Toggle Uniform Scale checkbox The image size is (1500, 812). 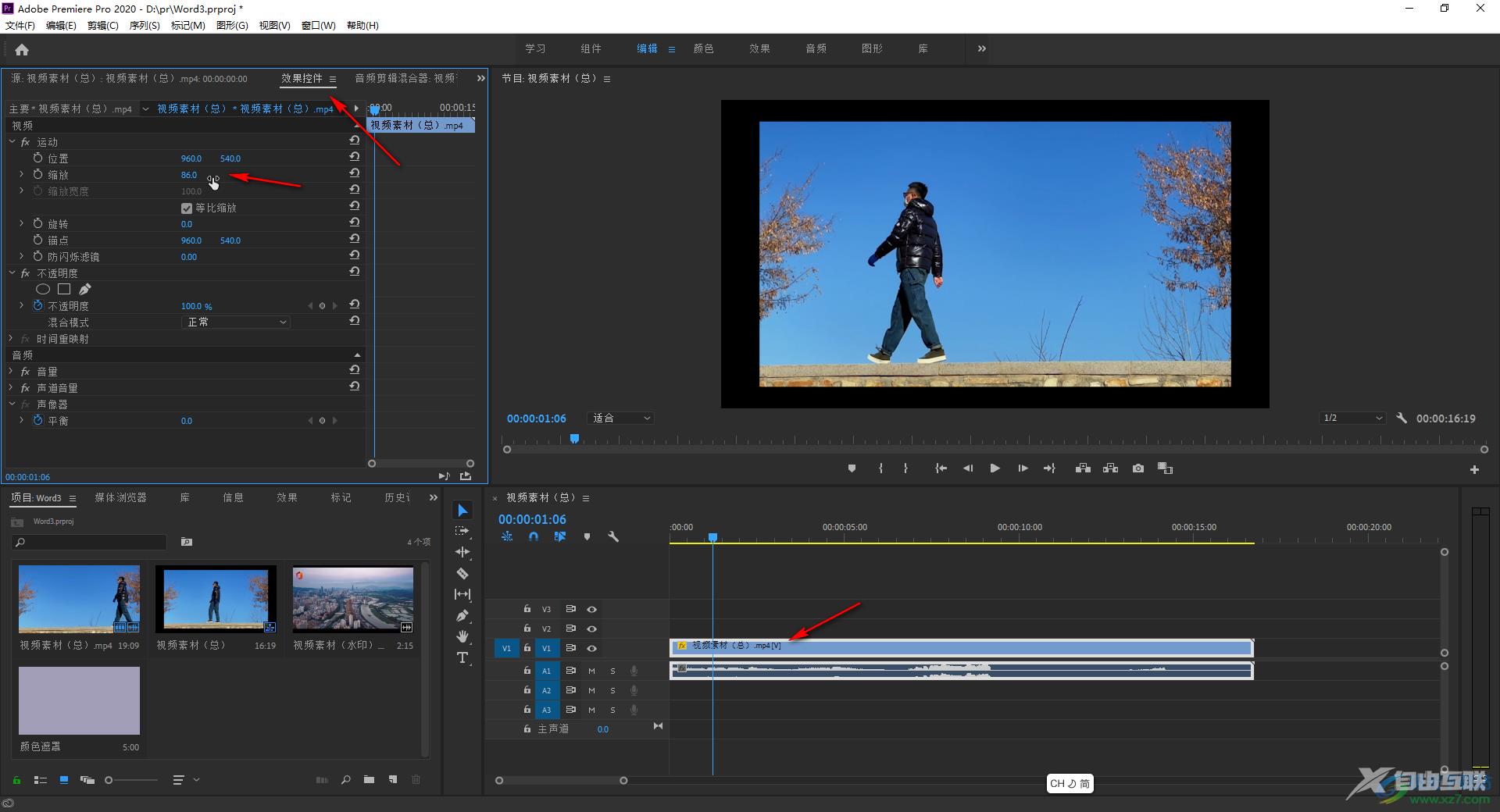[186, 208]
